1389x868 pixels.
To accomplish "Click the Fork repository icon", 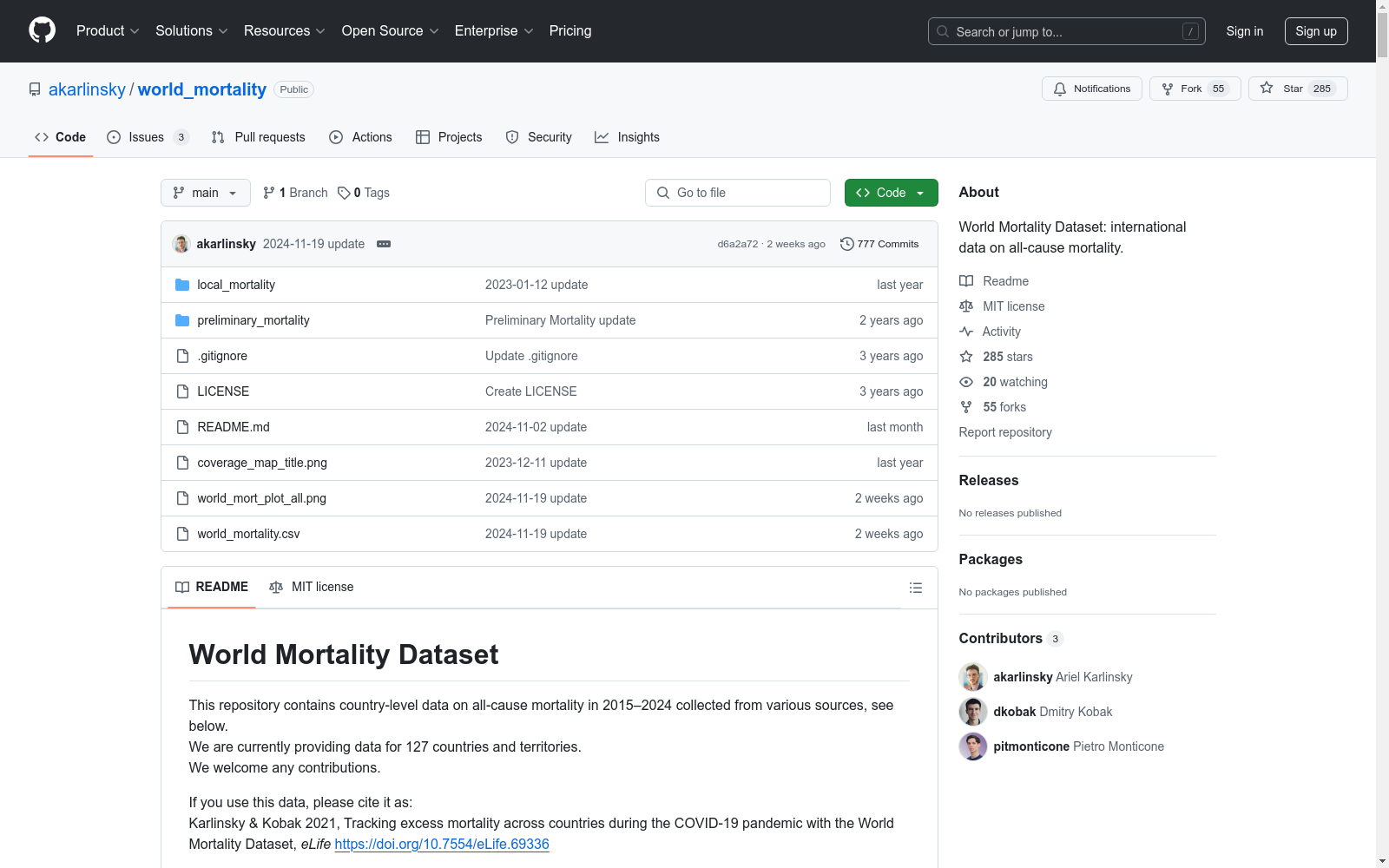I will click(1168, 89).
